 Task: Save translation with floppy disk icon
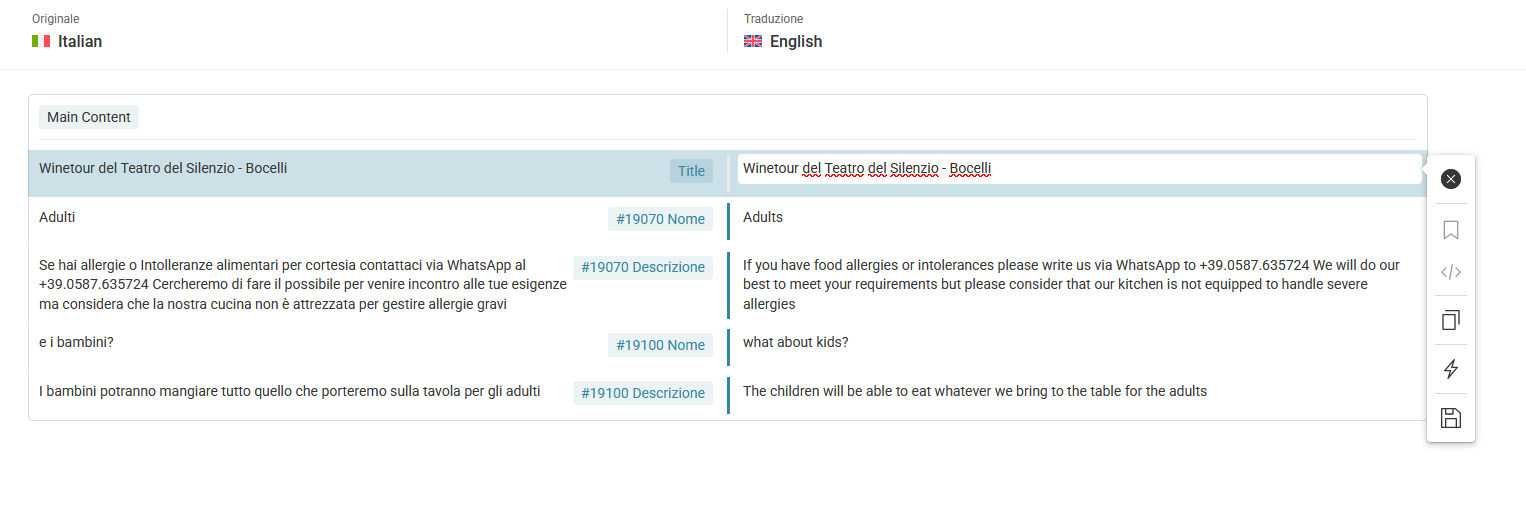1451,418
